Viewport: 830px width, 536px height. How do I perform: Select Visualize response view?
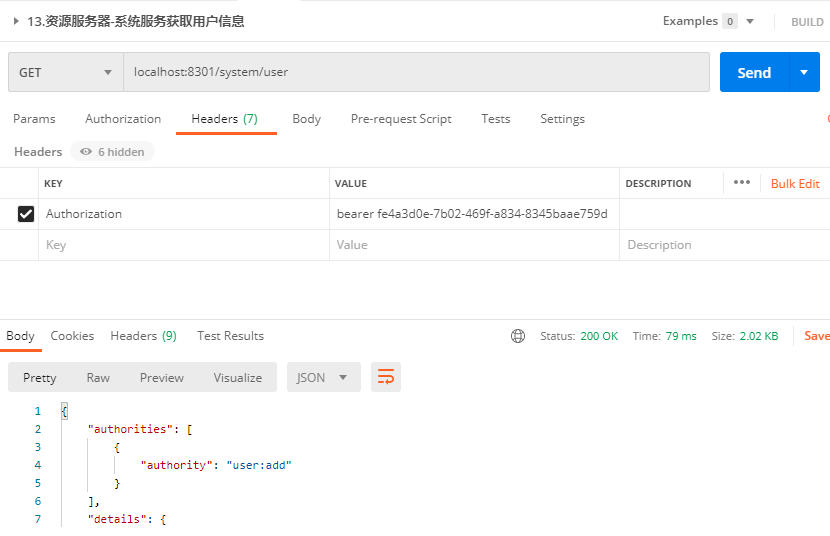click(238, 377)
